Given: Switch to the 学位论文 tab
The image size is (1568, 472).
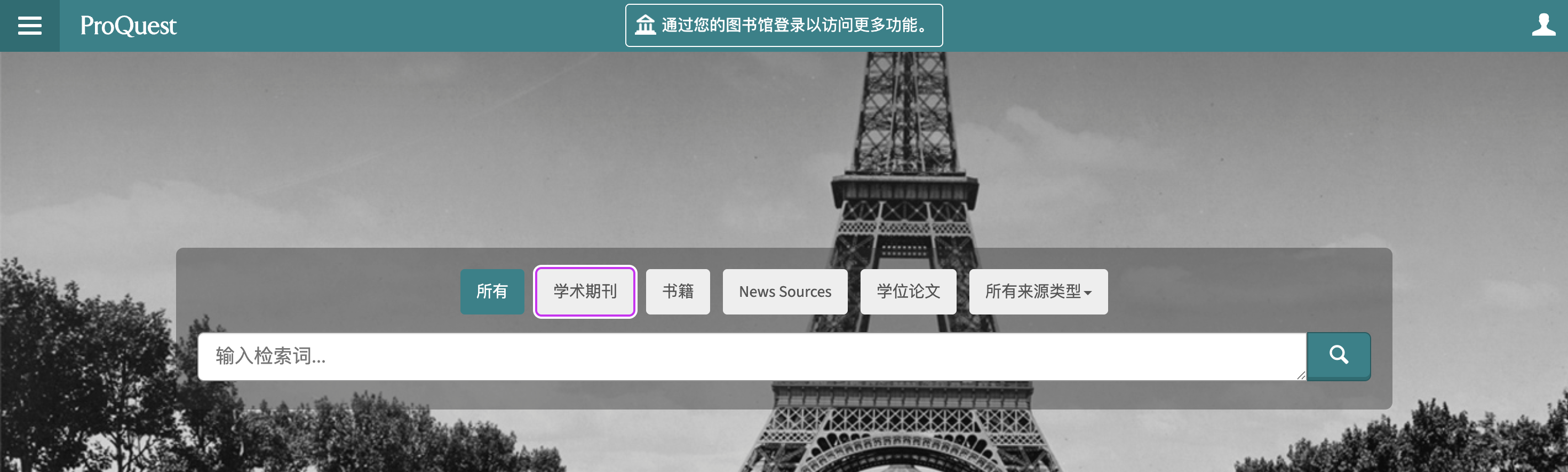Looking at the screenshot, I should pos(908,292).
